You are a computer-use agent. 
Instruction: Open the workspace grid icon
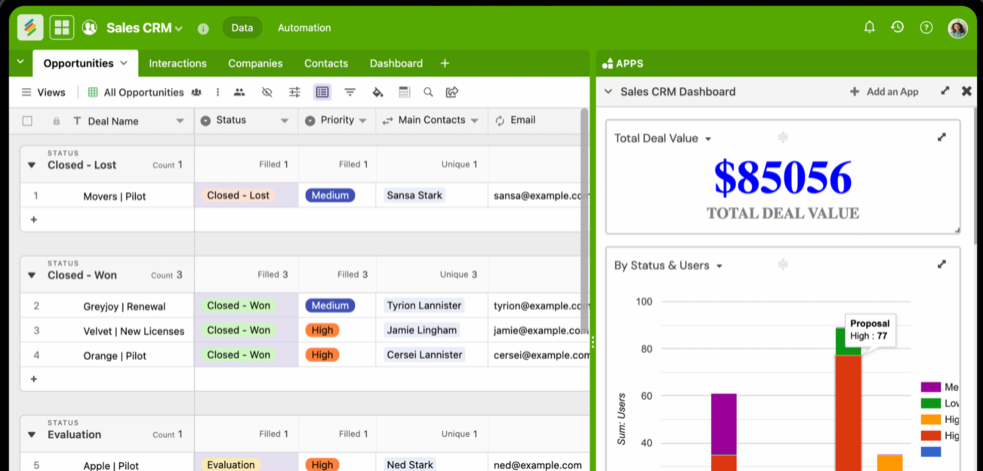point(62,28)
